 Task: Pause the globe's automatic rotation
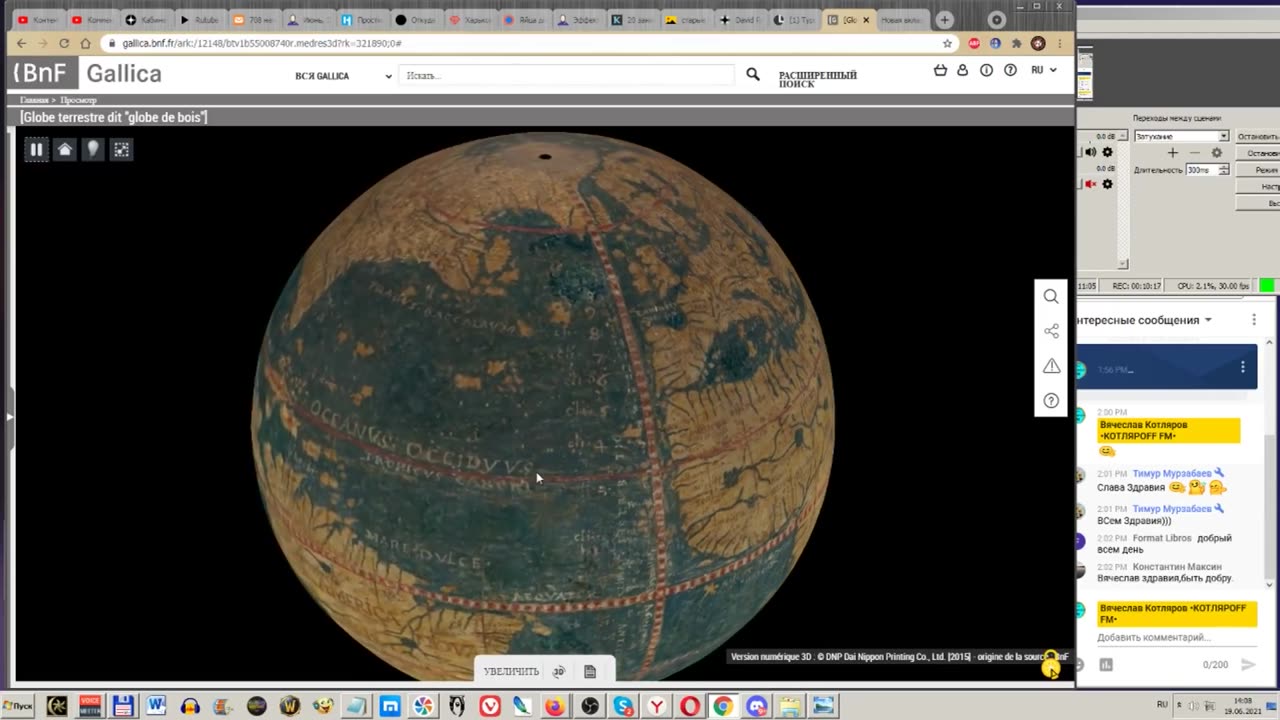(36, 149)
